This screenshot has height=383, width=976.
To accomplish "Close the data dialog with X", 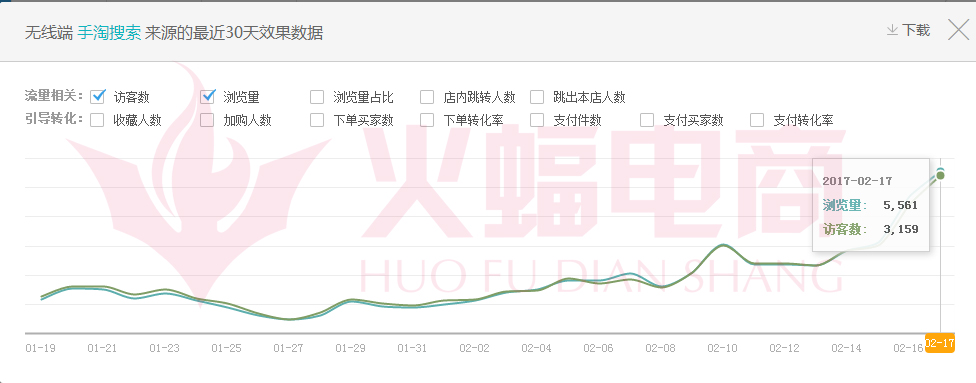I will pyautogui.click(x=959, y=30).
